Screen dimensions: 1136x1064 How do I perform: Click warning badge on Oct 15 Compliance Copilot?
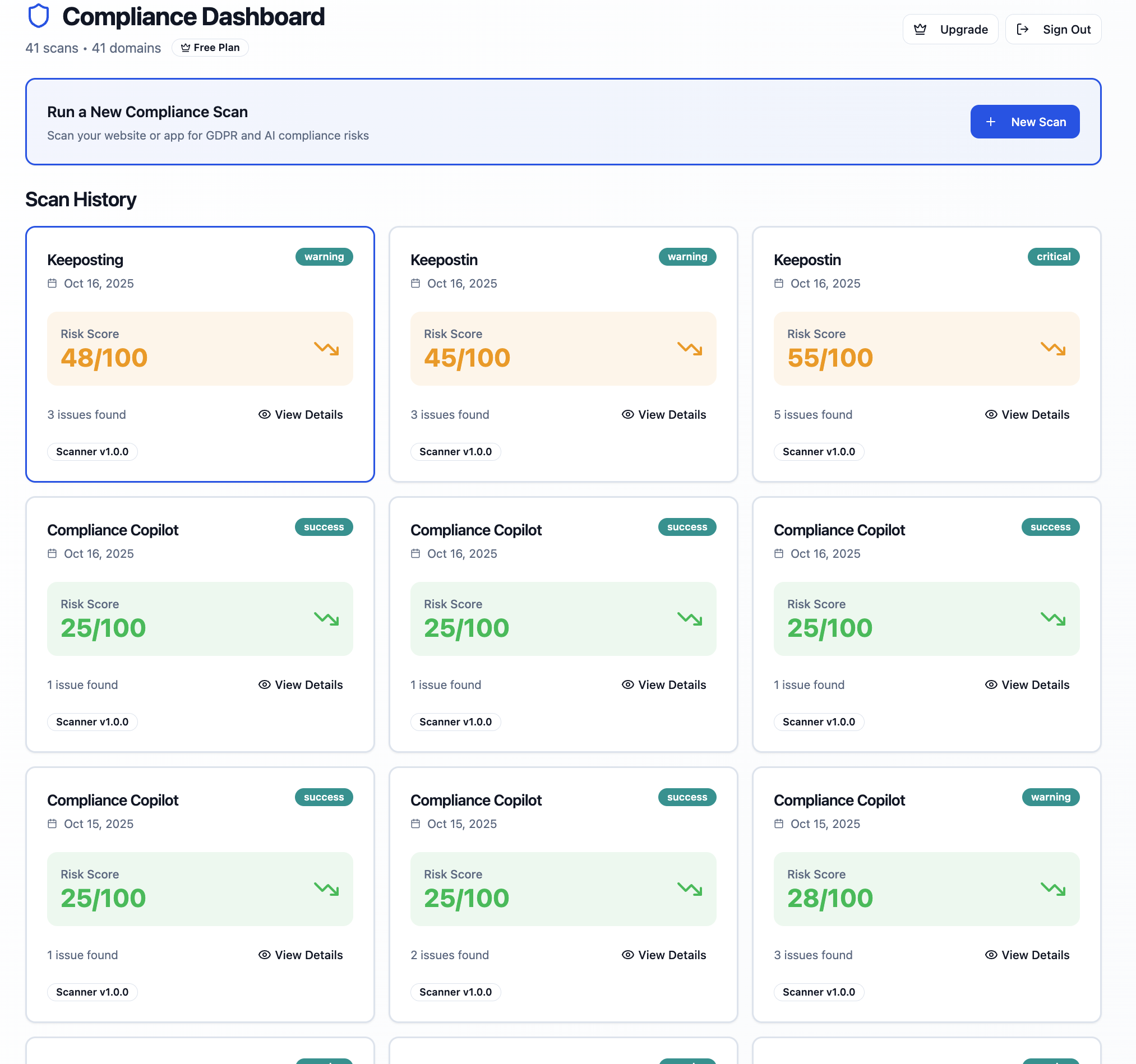click(x=1050, y=797)
